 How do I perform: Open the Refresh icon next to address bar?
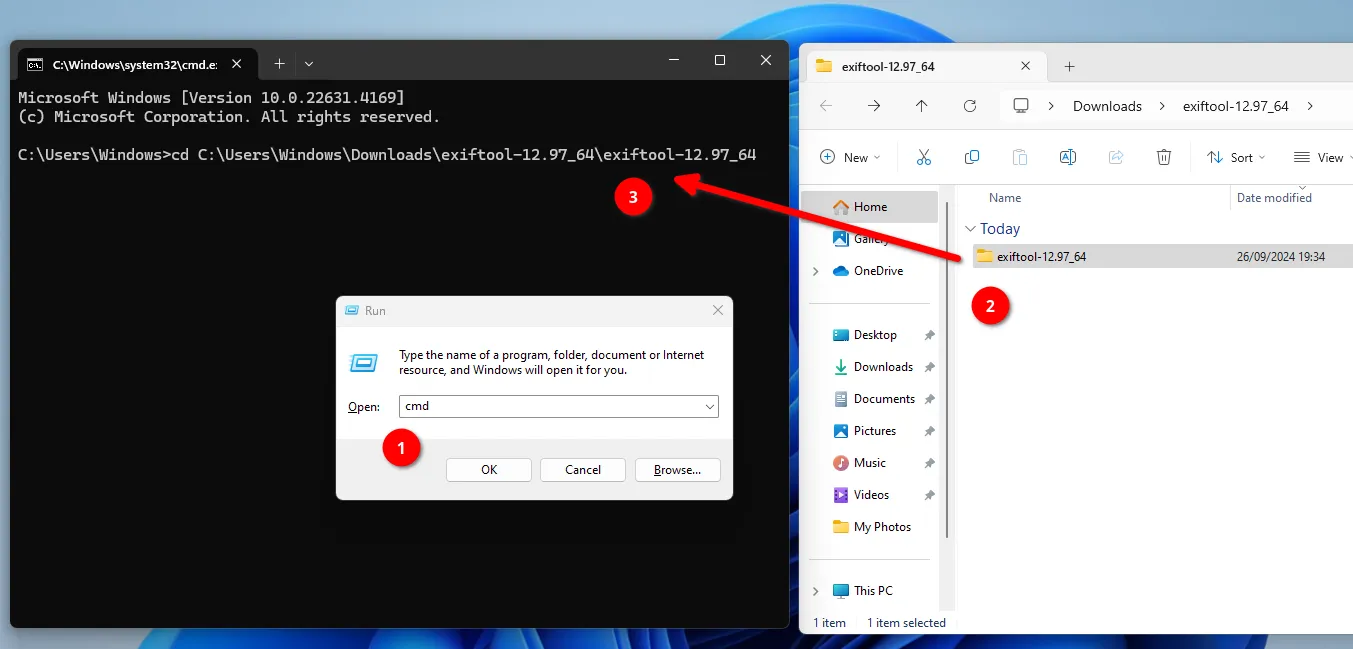[969, 106]
